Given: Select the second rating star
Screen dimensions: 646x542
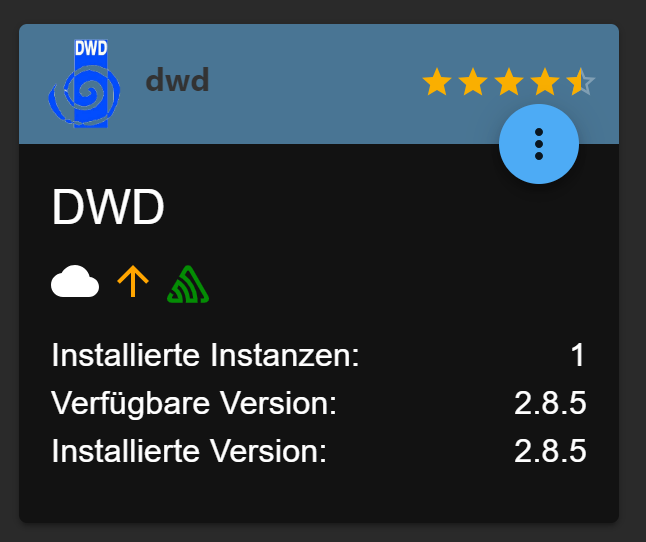Looking at the screenshot, I should [x=473, y=82].
